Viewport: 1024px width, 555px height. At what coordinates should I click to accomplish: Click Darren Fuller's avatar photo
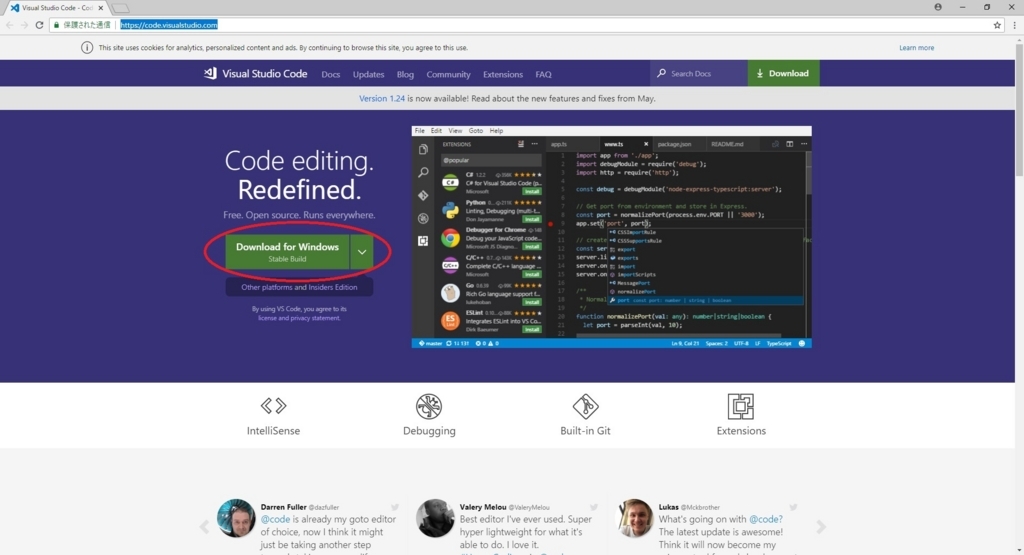(x=236, y=518)
